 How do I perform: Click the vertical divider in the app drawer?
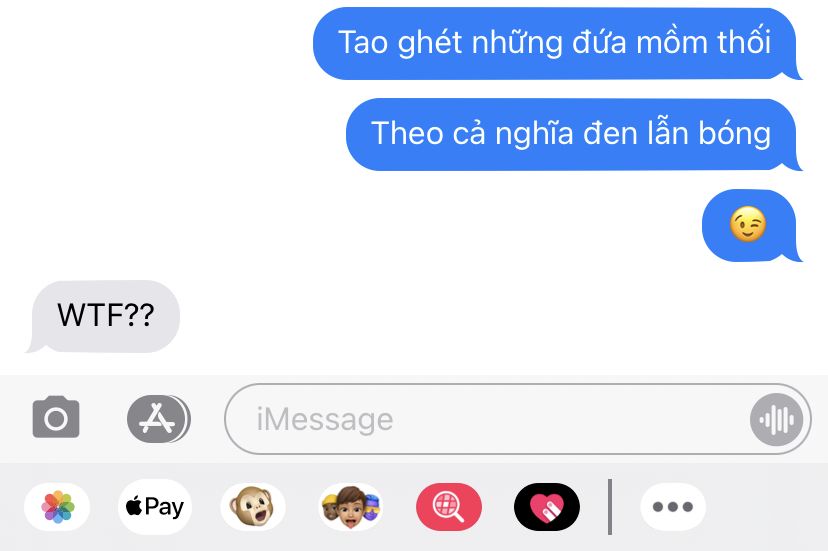click(610, 507)
